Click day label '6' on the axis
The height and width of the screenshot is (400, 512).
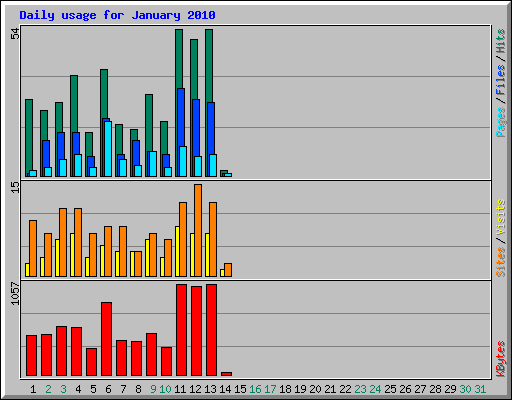click(x=108, y=389)
